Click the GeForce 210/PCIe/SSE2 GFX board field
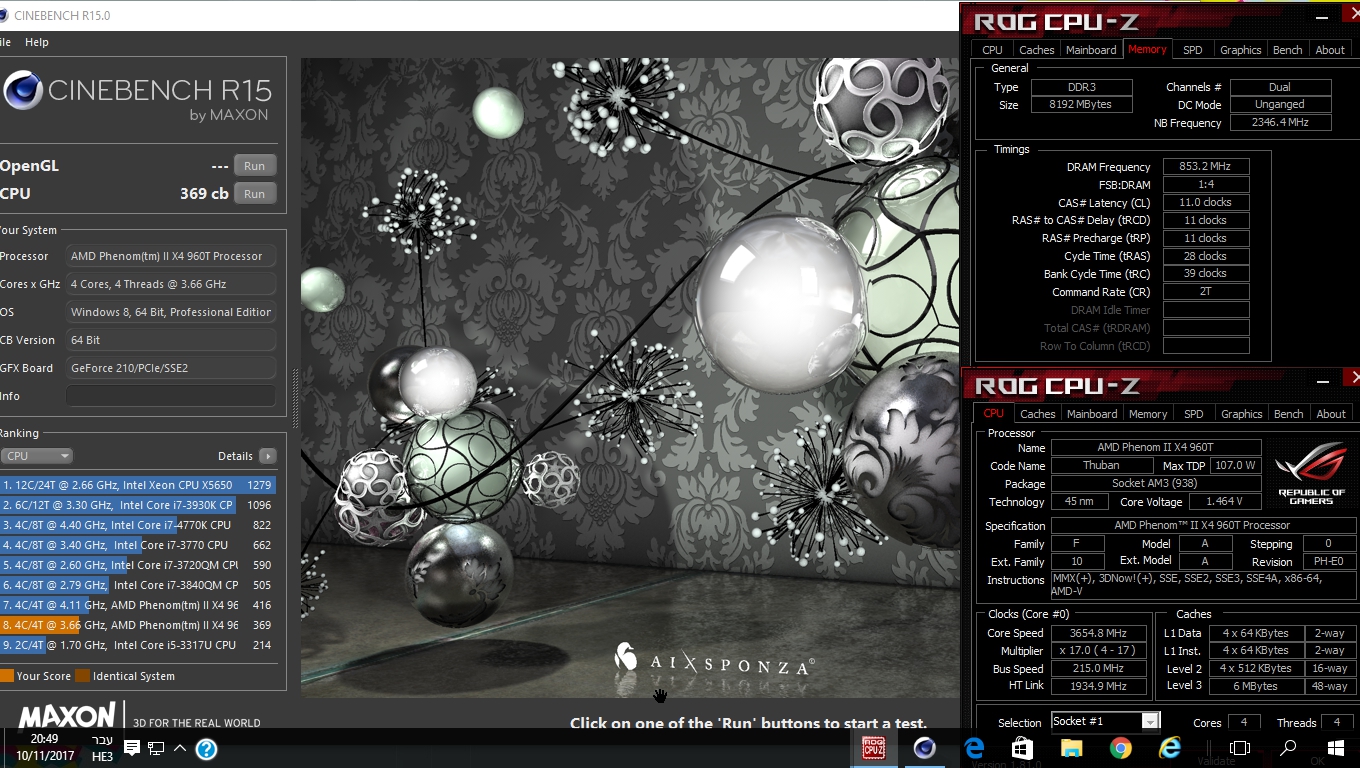This screenshot has width=1360, height=768. click(x=171, y=368)
